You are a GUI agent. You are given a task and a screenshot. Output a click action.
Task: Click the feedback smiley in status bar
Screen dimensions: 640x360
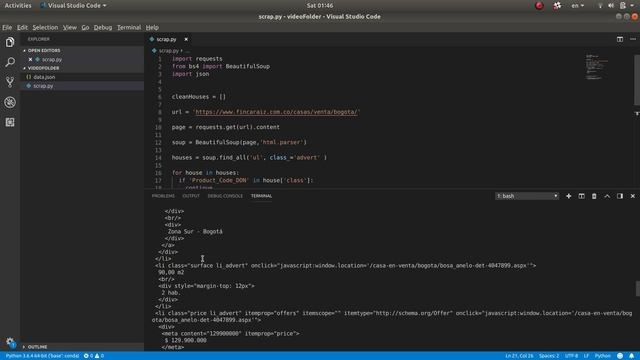click(x=620, y=356)
